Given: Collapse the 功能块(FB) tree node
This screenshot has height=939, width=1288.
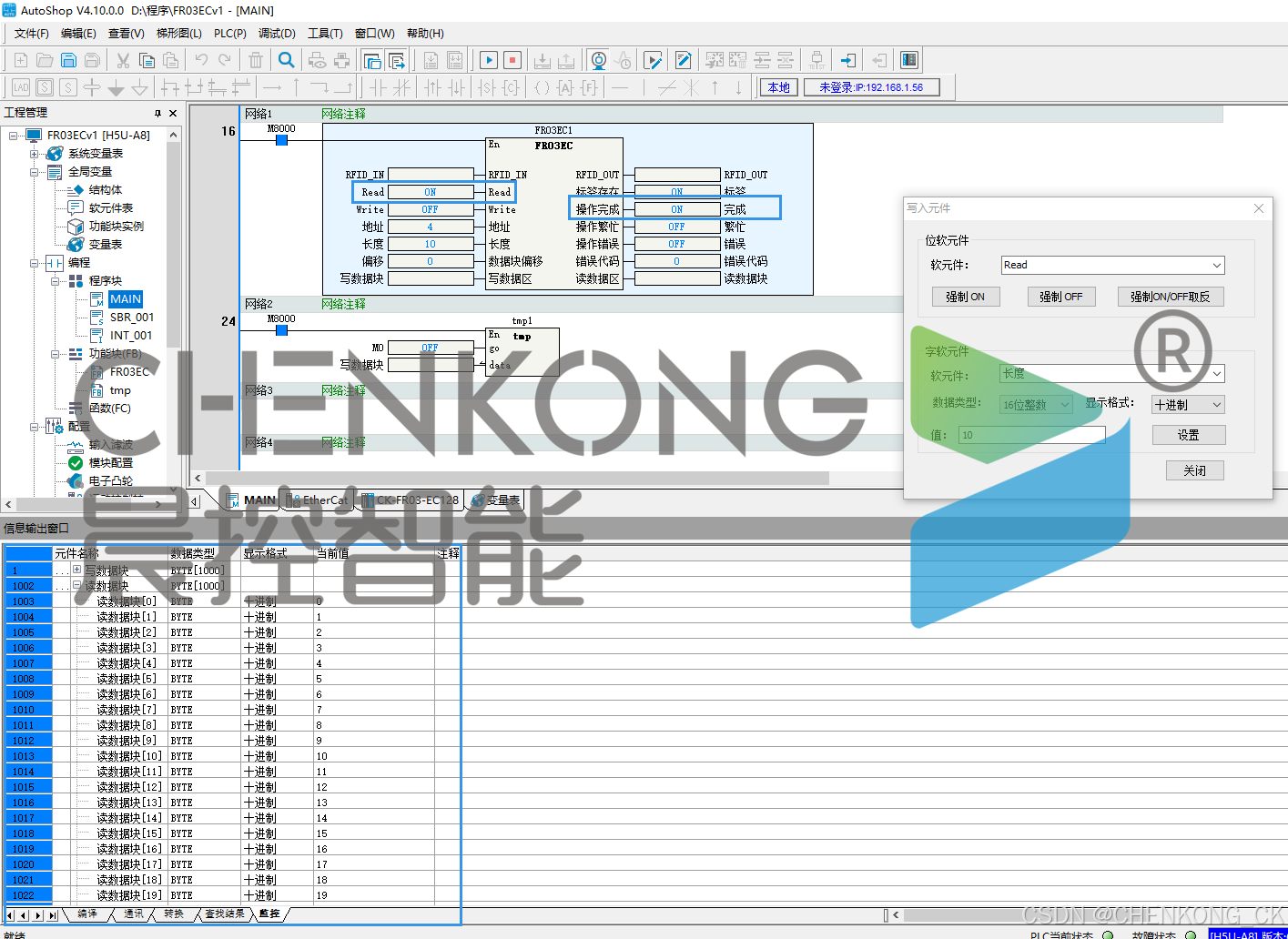Looking at the screenshot, I should click(x=56, y=354).
